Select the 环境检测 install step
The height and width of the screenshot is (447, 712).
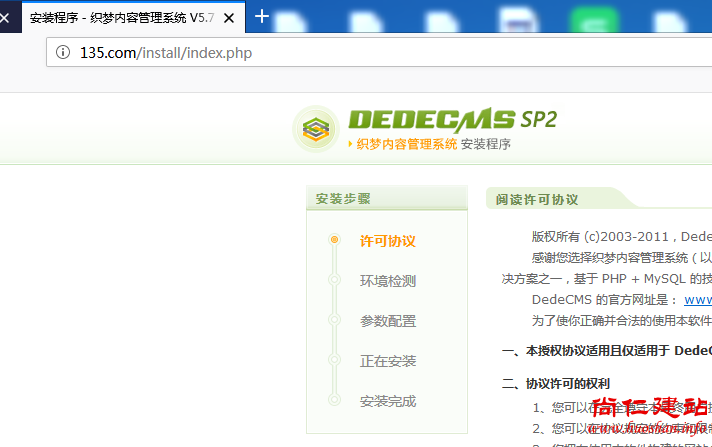pyautogui.click(x=387, y=281)
